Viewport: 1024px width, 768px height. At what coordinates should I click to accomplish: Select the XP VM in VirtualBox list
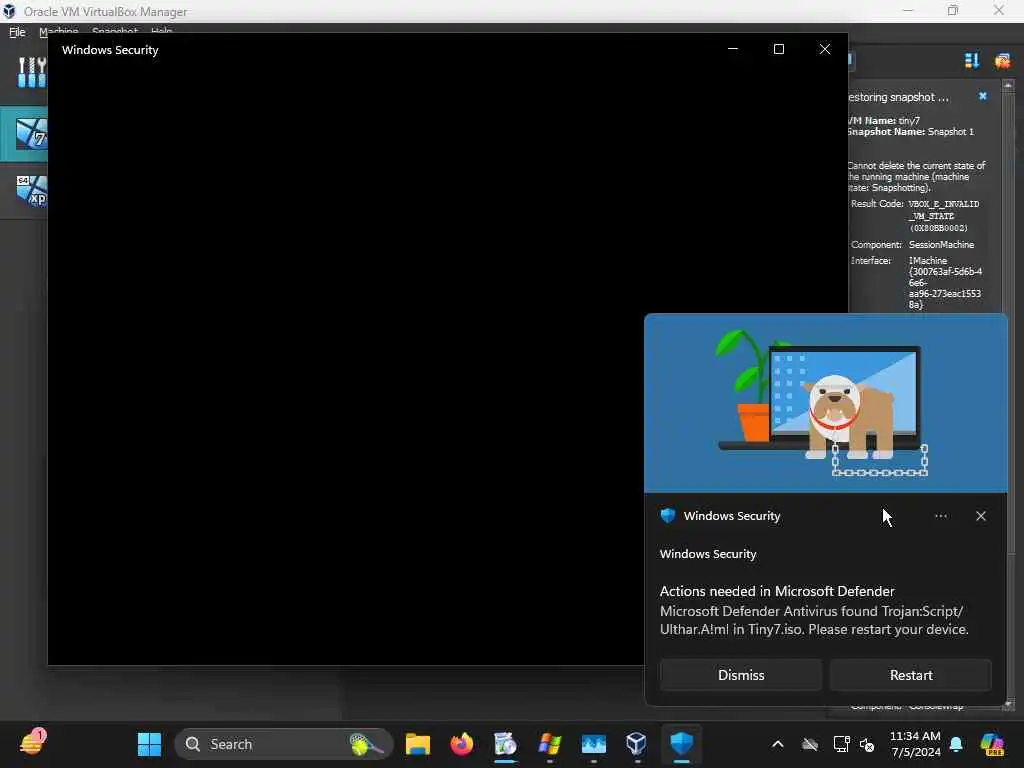click(24, 191)
